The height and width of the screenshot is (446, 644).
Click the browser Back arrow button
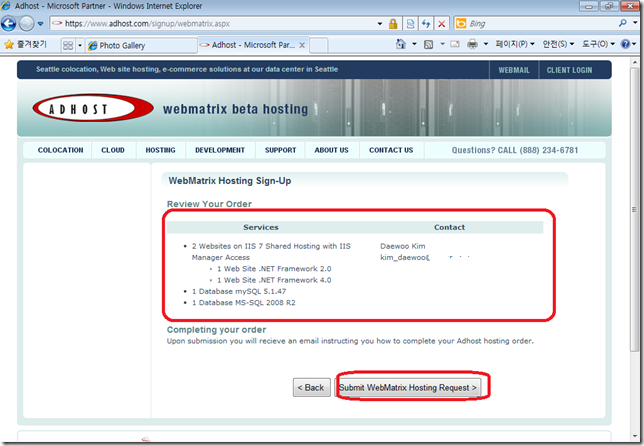coord(8,23)
